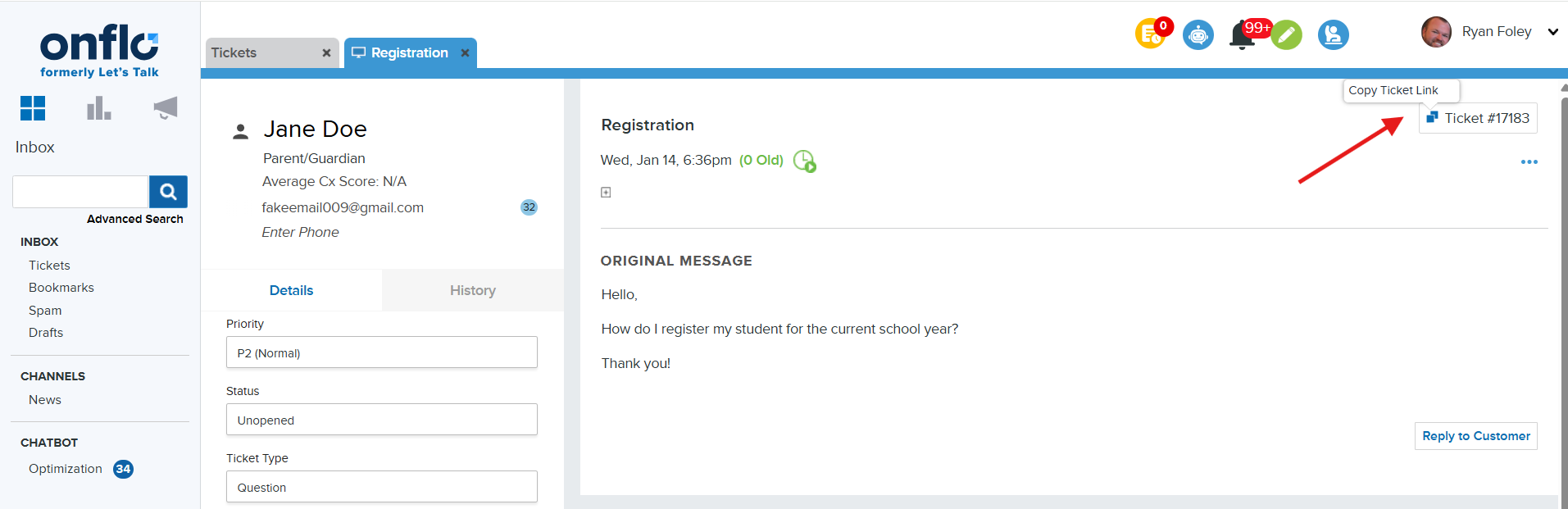
Task: Click the yellow tasks icon with badge
Action: (x=1151, y=34)
